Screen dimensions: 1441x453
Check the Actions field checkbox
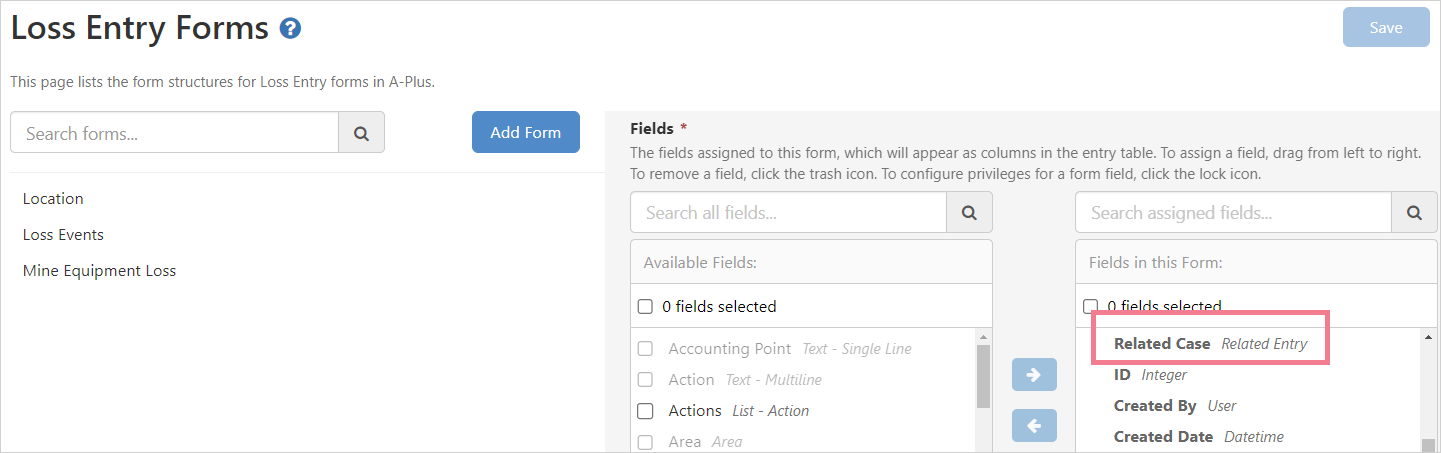(x=646, y=411)
